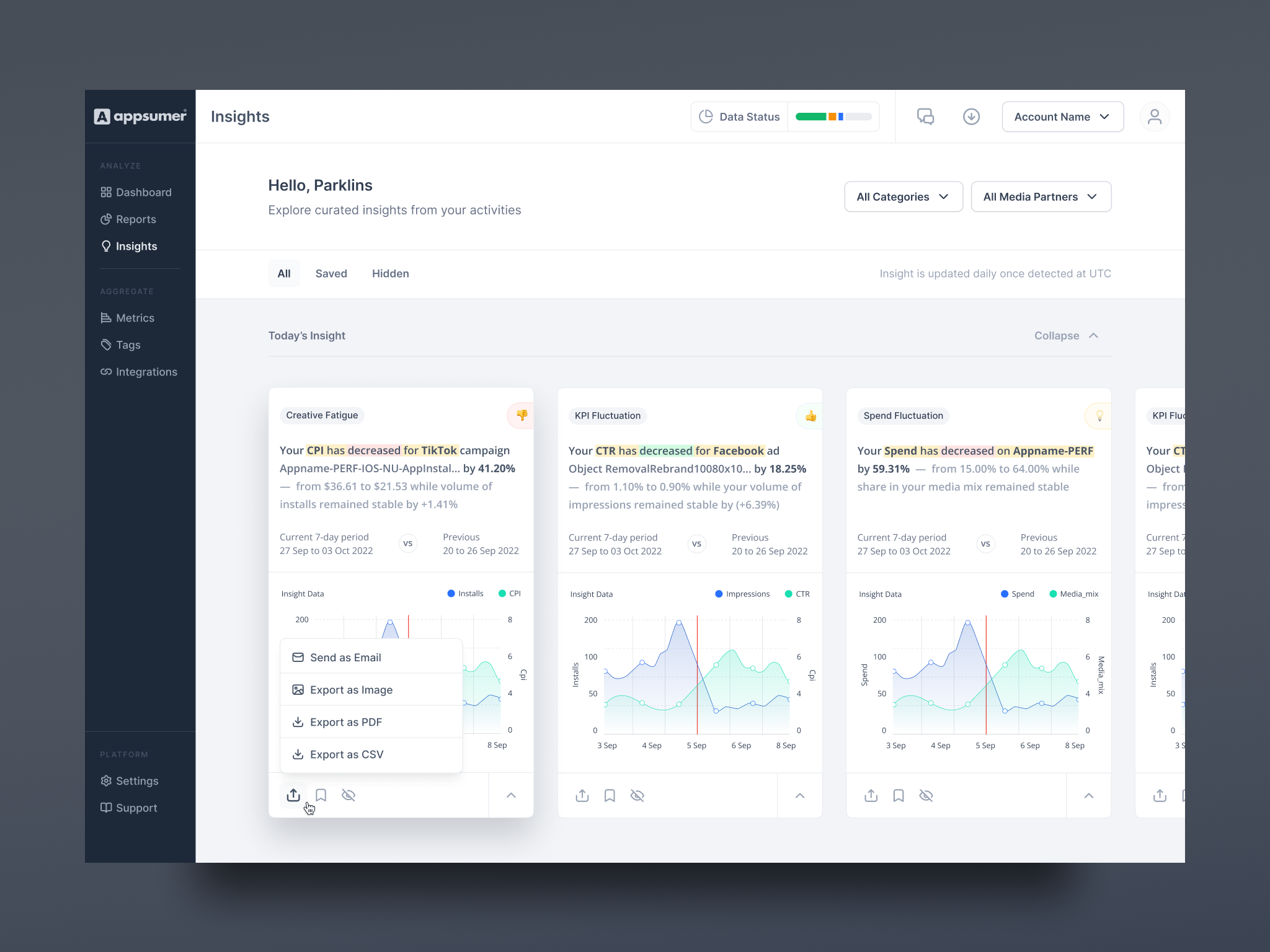Image resolution: width=1270 pixels, height=952 pixels.
Task: Click share icon on the fourth cut-off card
Action: coord(1160,795)
